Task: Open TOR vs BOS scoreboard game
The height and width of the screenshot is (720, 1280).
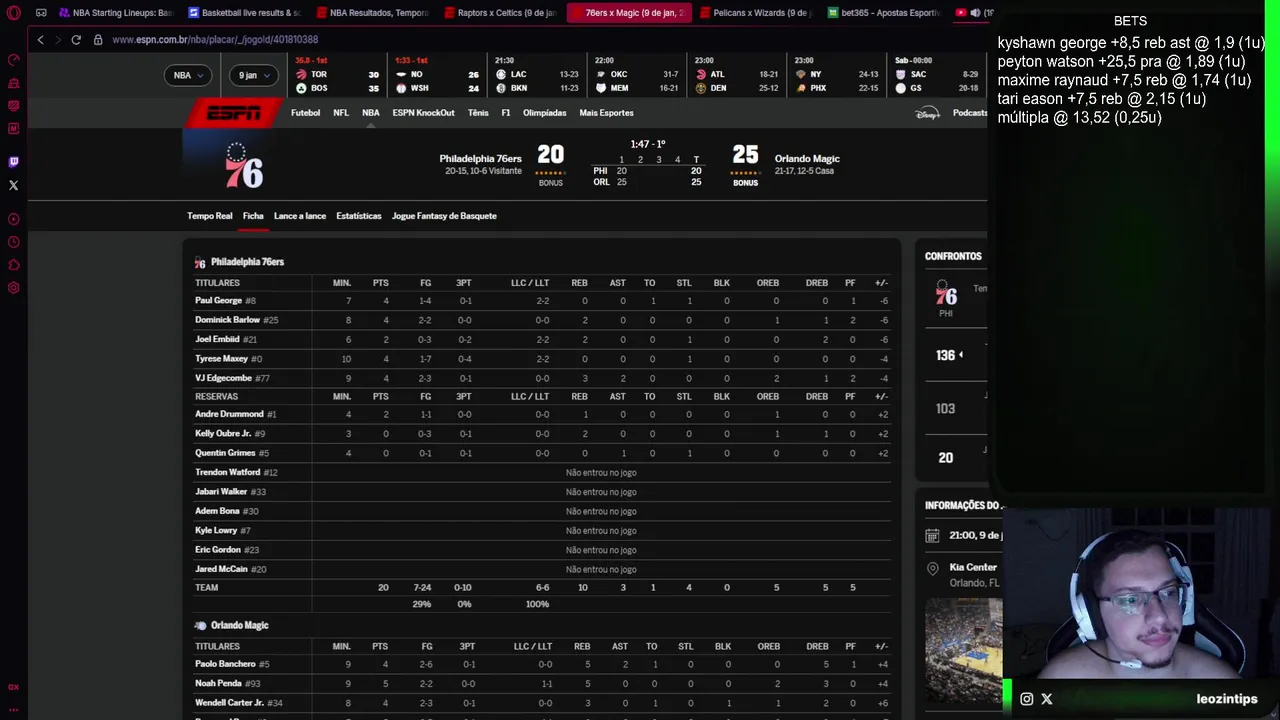Action: coord(336,75)
